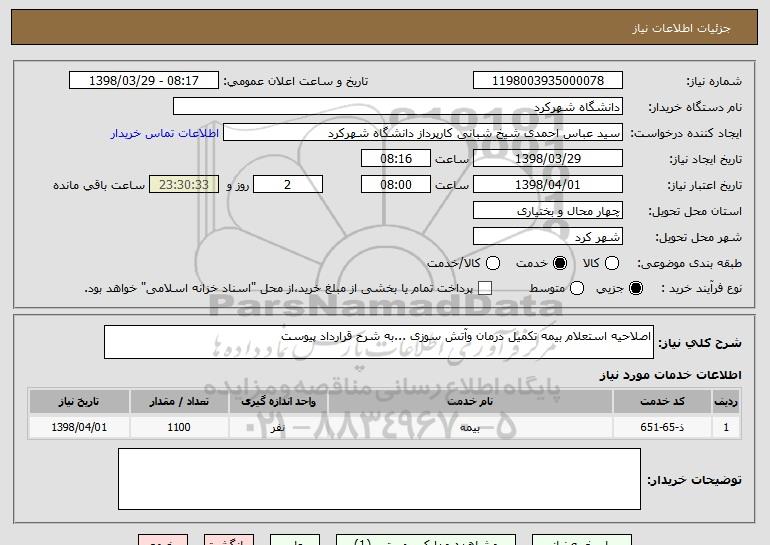Select the کالا radio button
The width and height of the screenshot is (770, 545).
tap(612, 263)
